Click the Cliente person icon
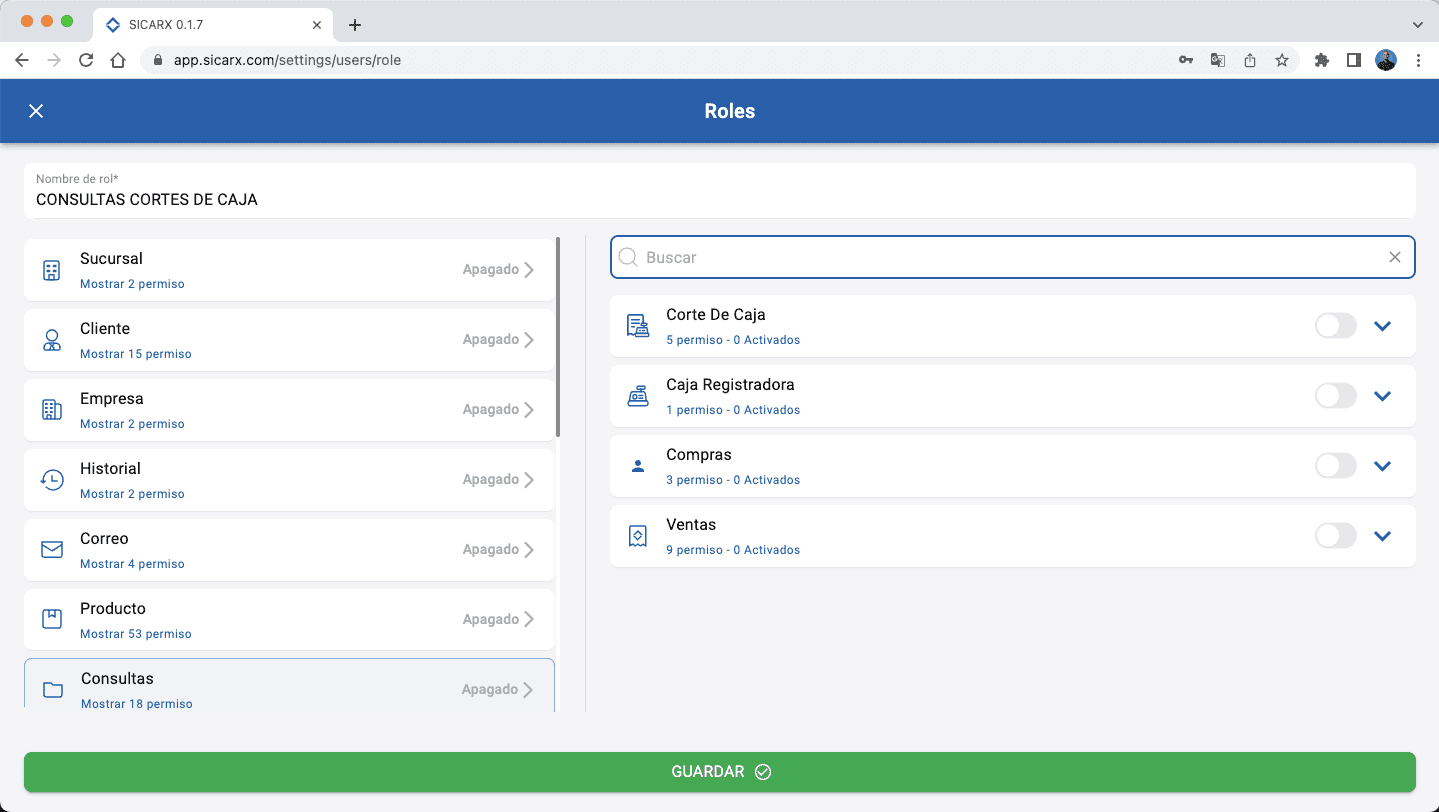This screenshot has height=812, width=1439. (x=52, y=340)
